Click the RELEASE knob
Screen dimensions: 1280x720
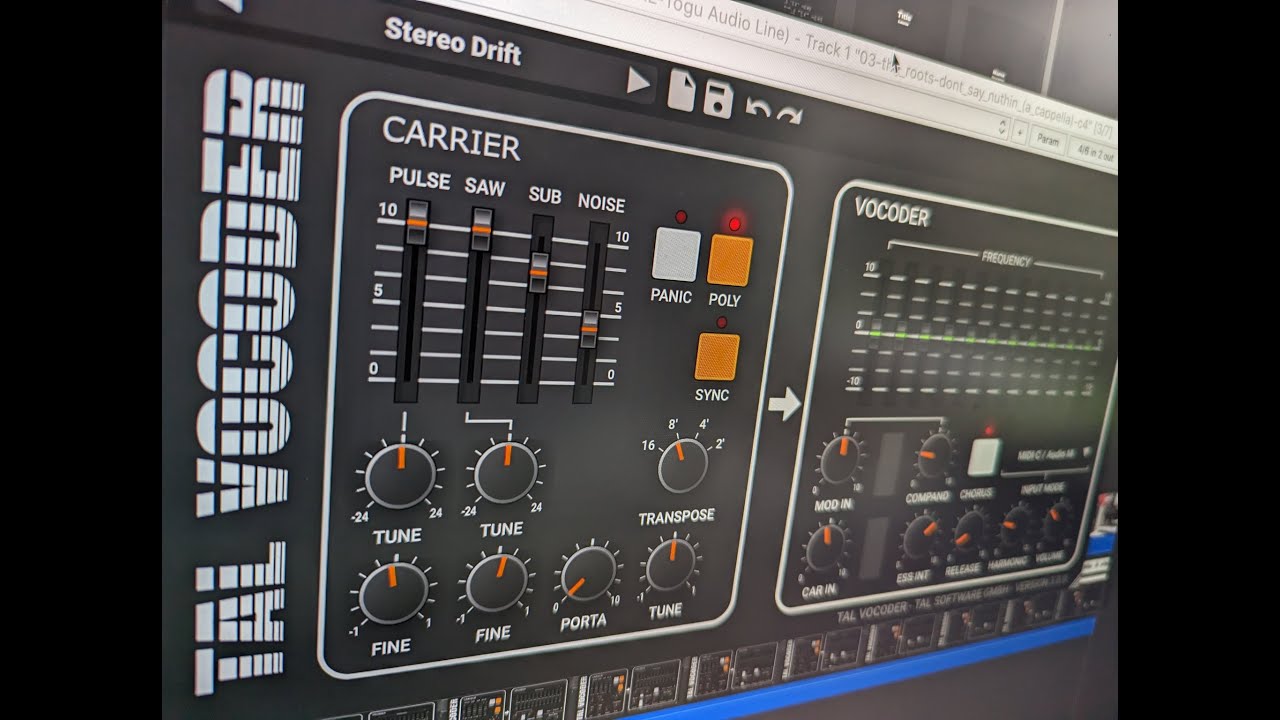(968, 531)
